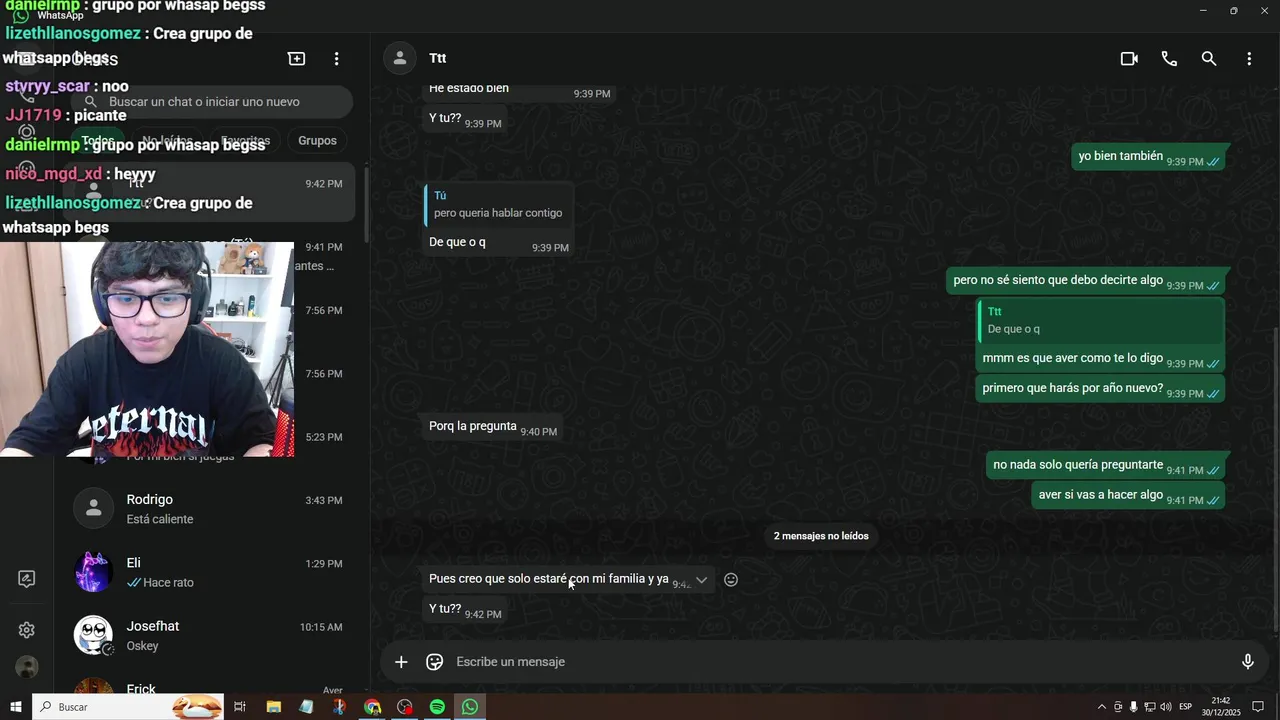The image size is (1280, 720).
Task: Click 'Está caliente' preview under Rodrigo
Action: (x=160, y=520)
